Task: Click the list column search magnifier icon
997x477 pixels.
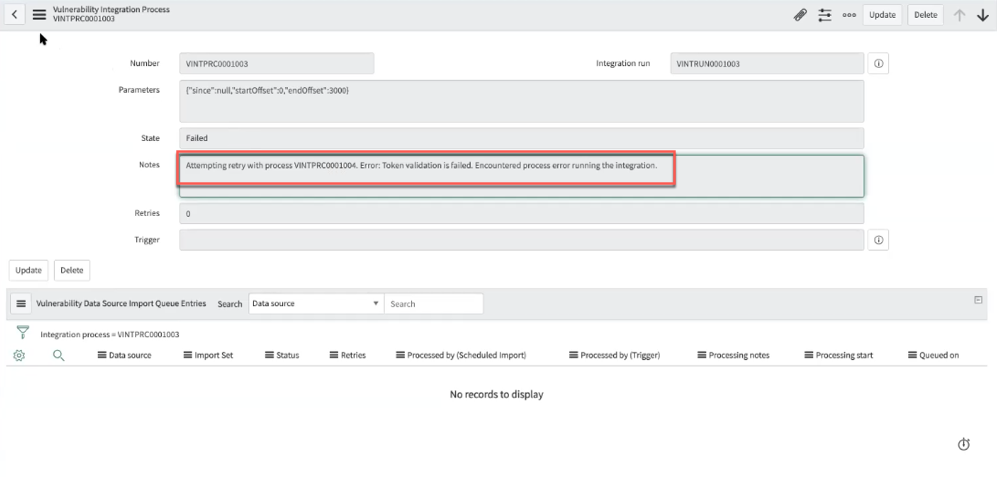Action: (58, 356)
